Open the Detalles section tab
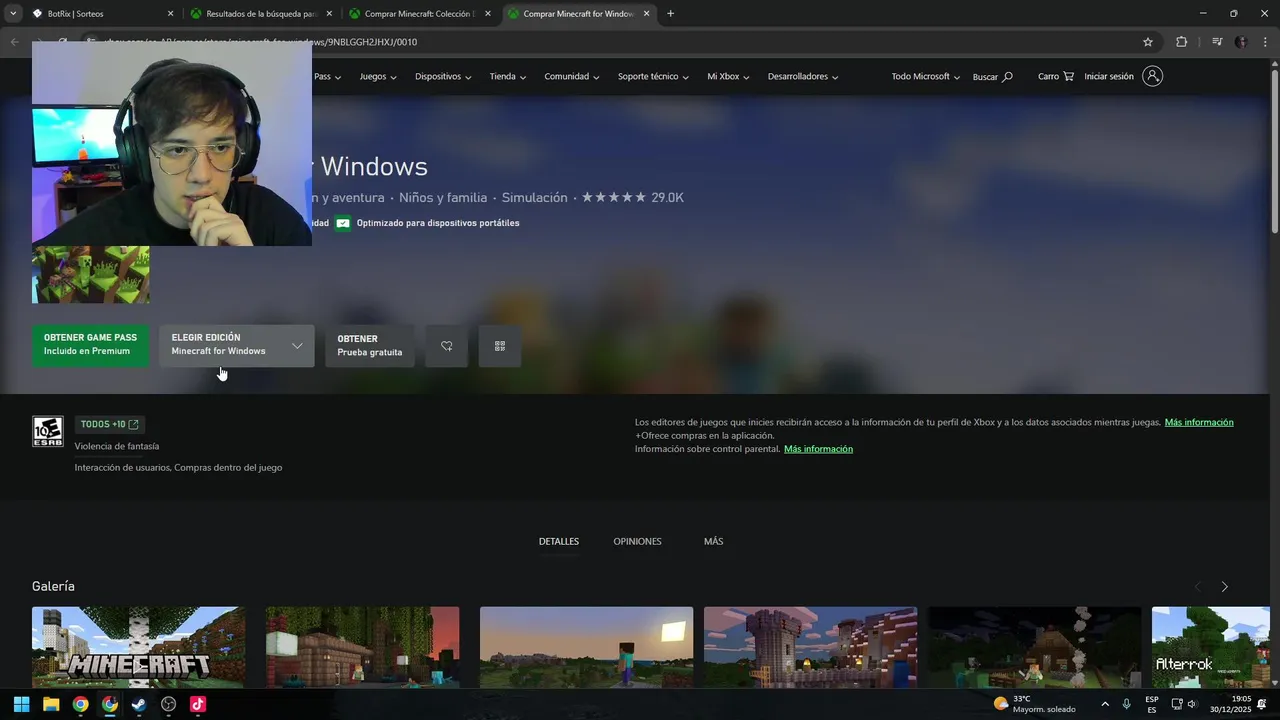 click(559, 541)
